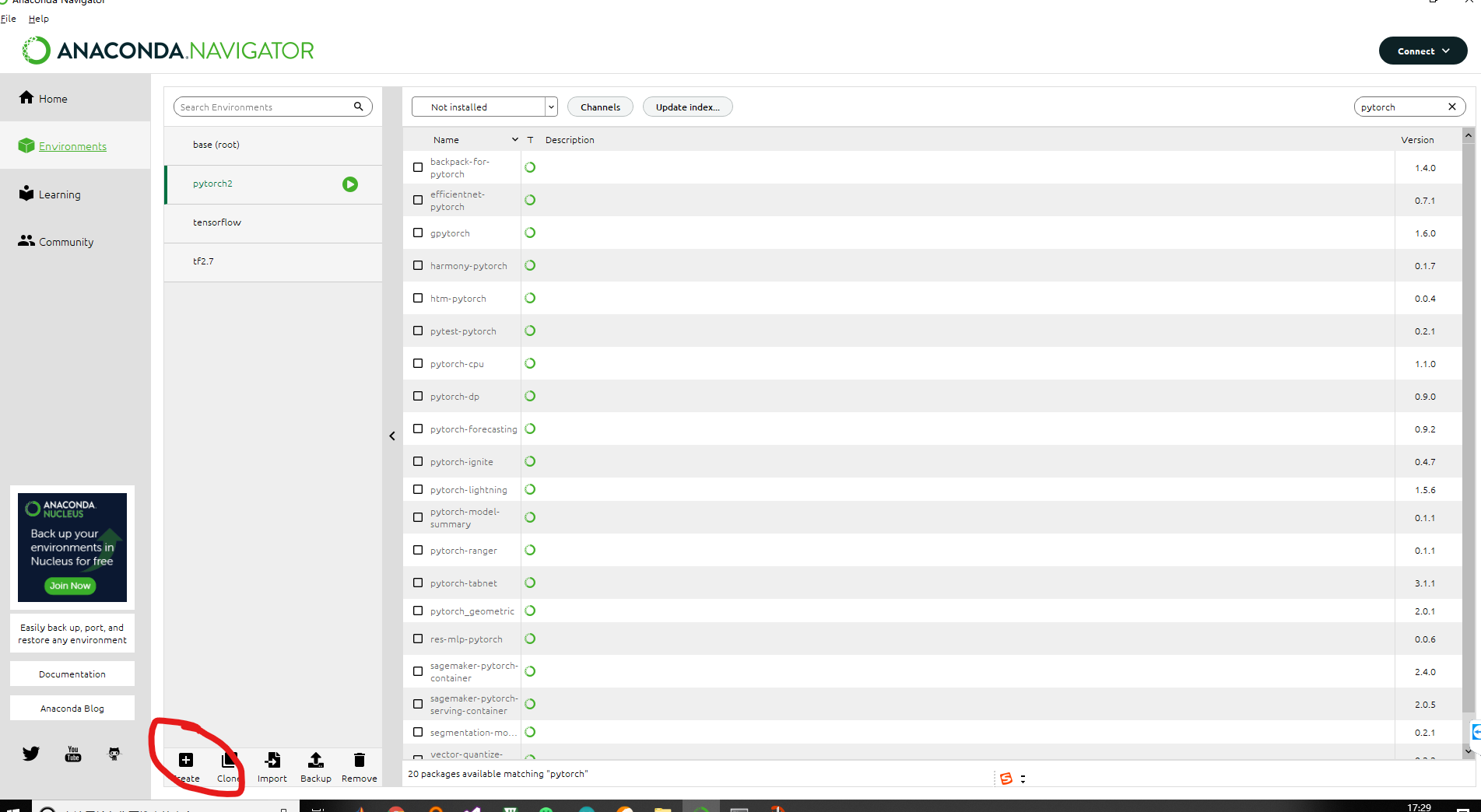Open the YouTube icon link
This screenshot has width=1481, height=812.
(73, 754)
